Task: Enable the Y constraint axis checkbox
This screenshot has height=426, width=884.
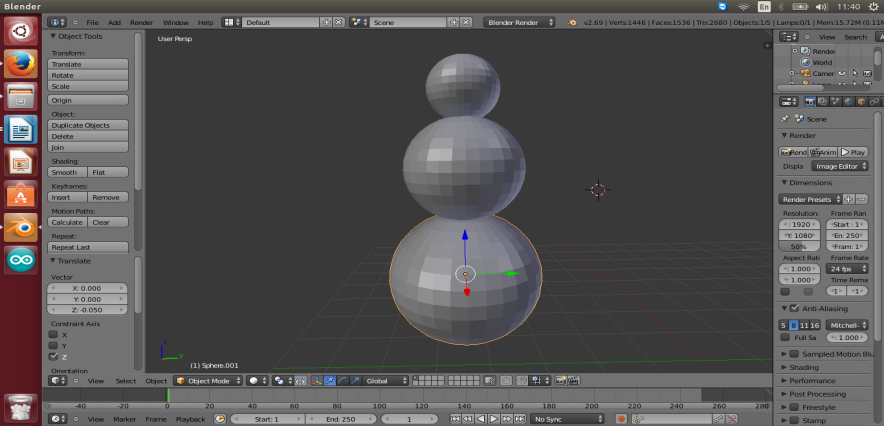Action: pyautogui.click(x=54, y=345)
